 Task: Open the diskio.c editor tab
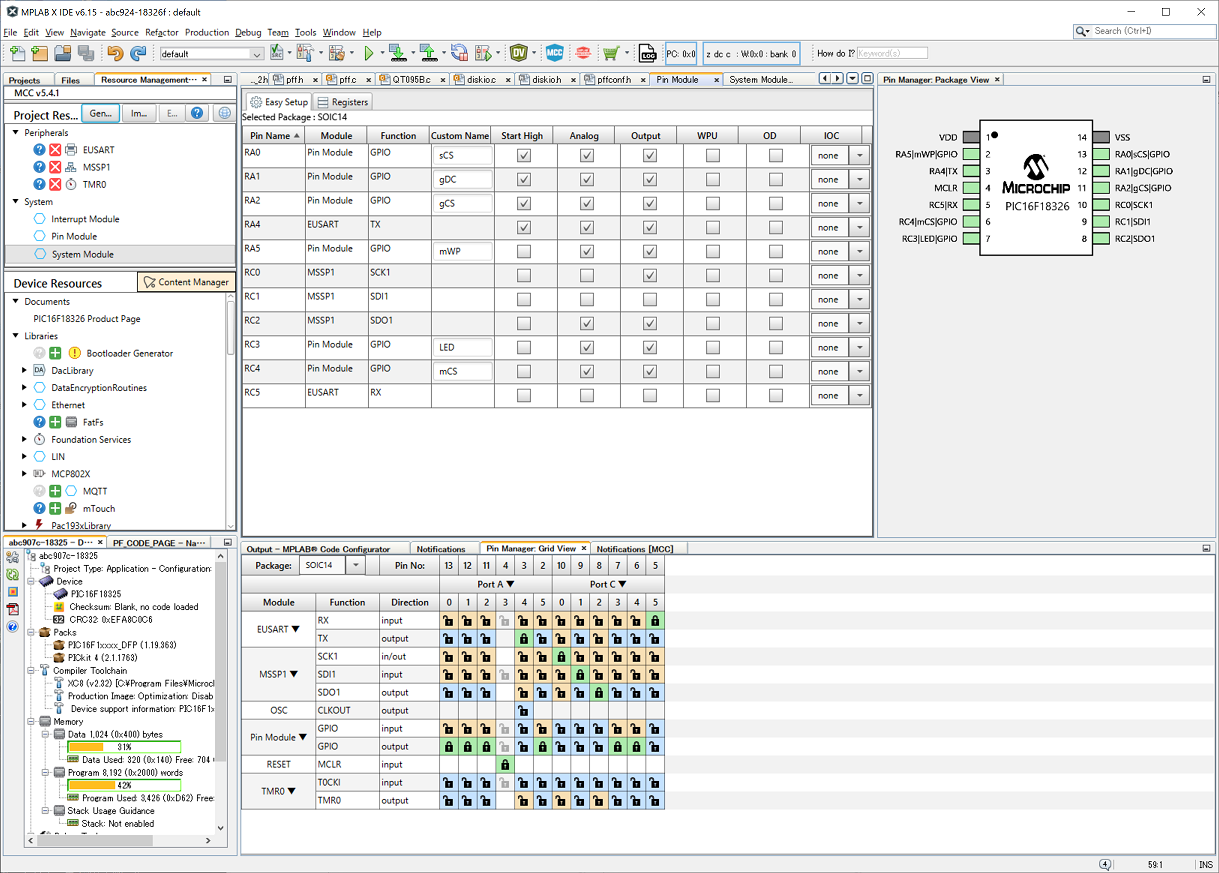pyautogui.click(x=484, y=79)
